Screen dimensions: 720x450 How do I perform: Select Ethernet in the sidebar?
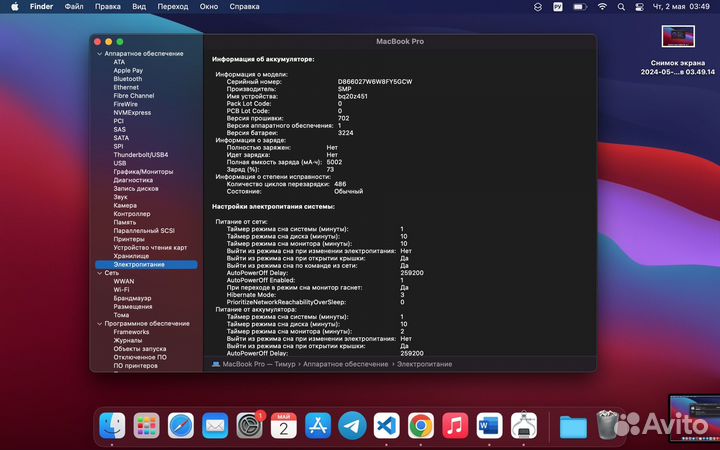[x=126, y=87]
